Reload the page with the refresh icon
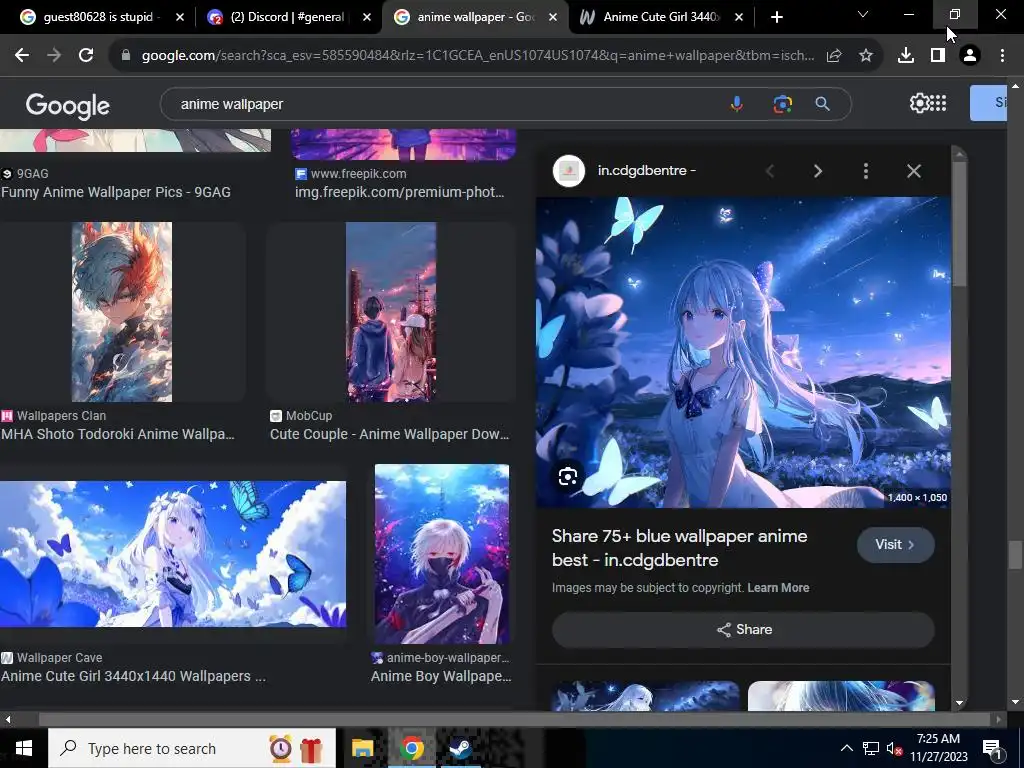 (x=86, y=56)
